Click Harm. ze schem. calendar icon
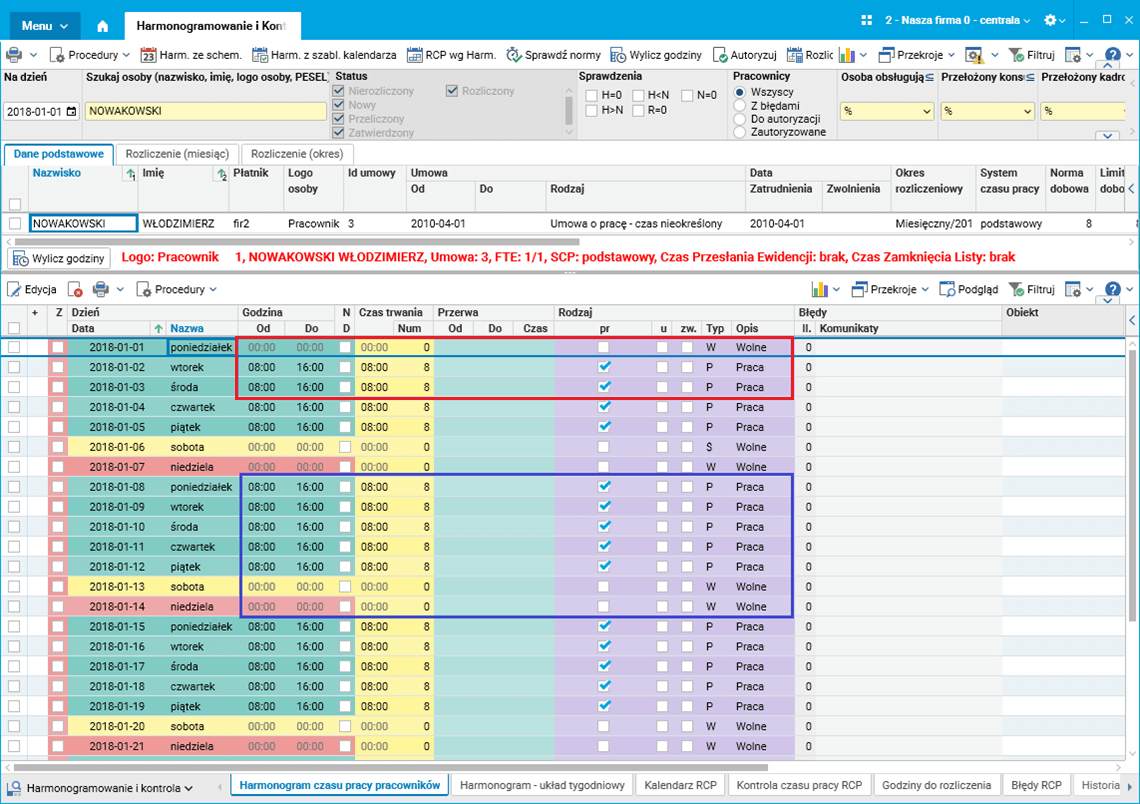 [150, 55]
